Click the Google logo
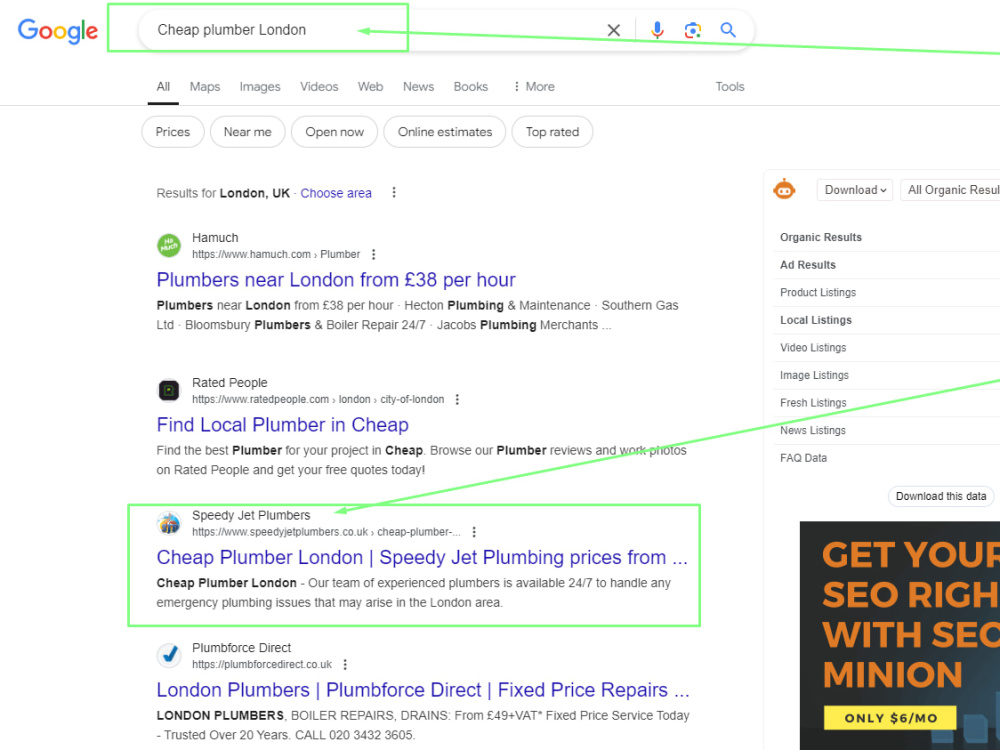The height and width of the screenshot is (750, 1000). click(57, 31)
